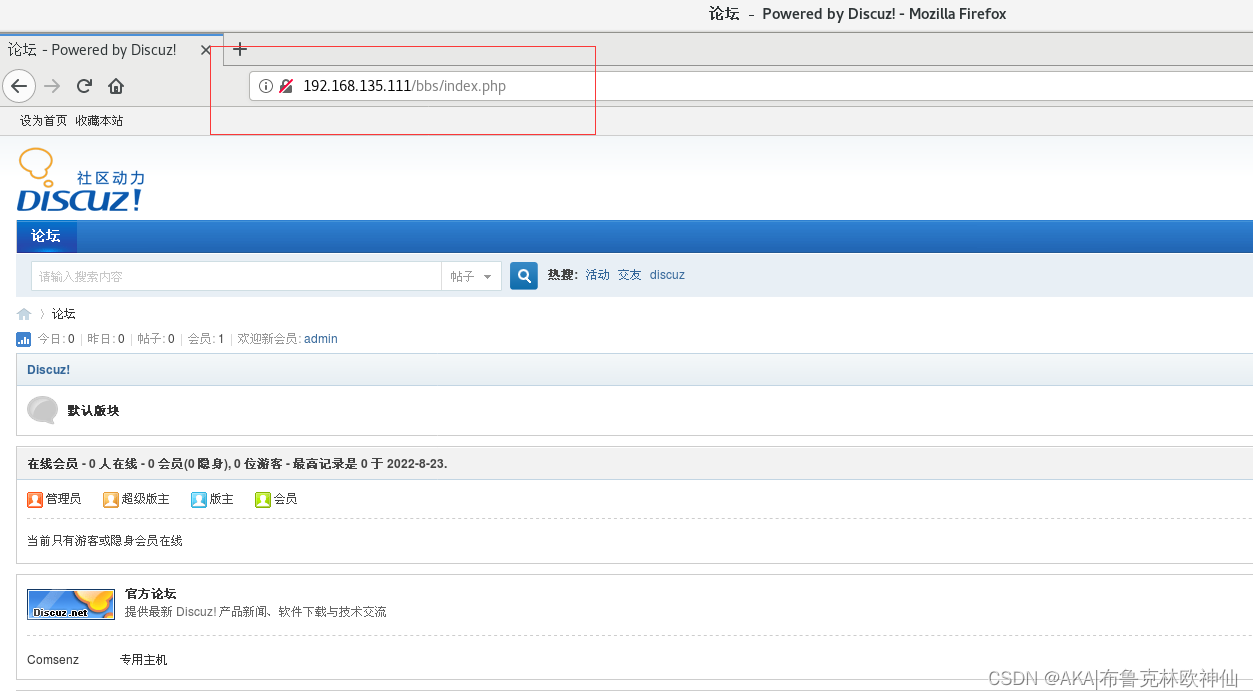The height and width of the screenshot is (699, 1253).
Task: Click the 昨日: 0 statistic text
Action: (x=106, y=339)
